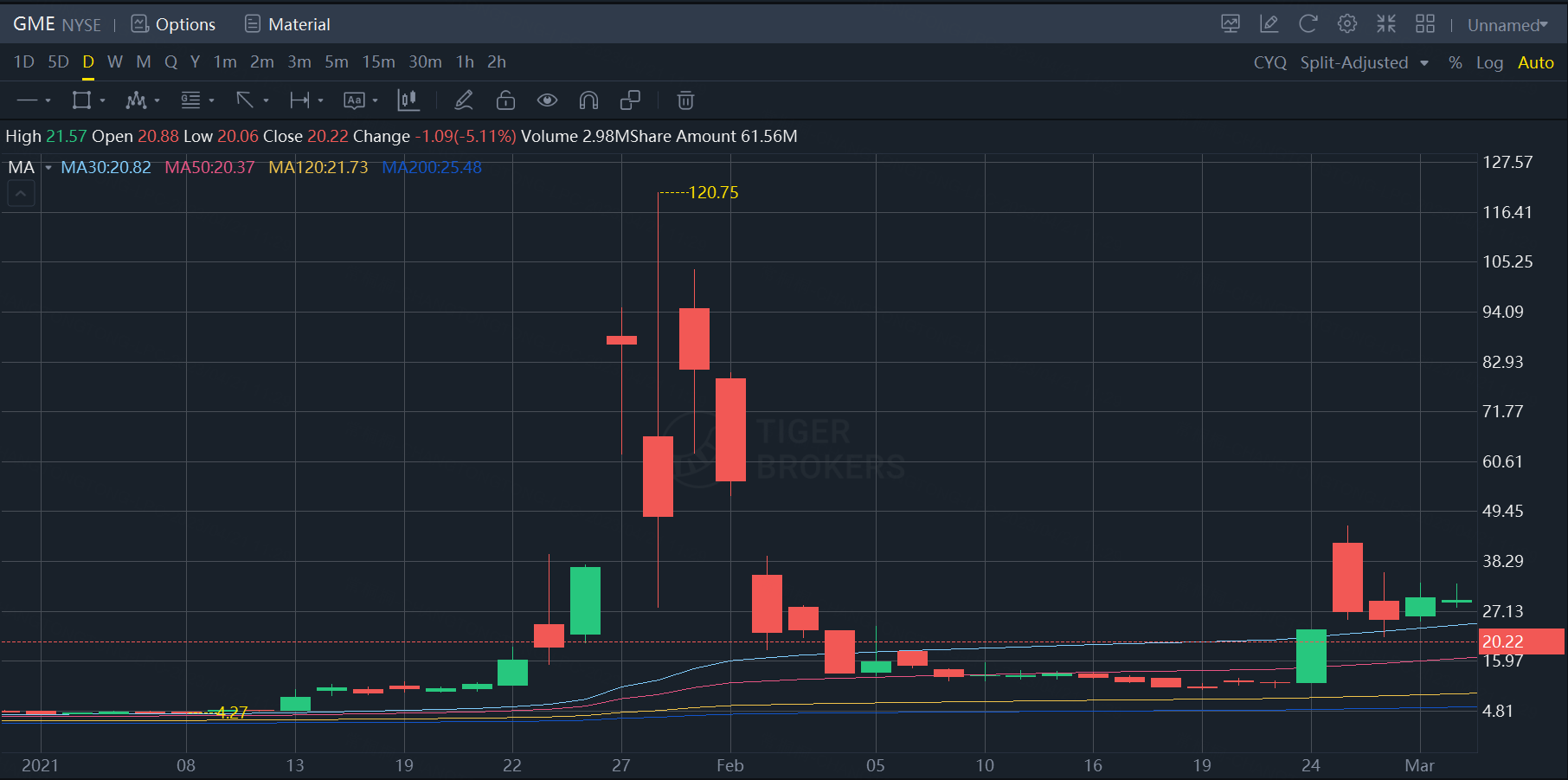
Task: Open the MA indicator dropdown
Action: pos(48,167)
